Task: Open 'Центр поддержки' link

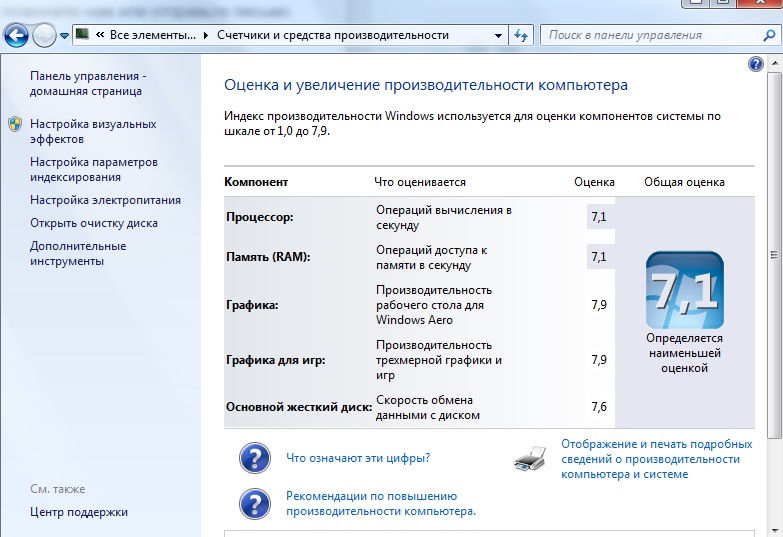Action: coord(79,512)
